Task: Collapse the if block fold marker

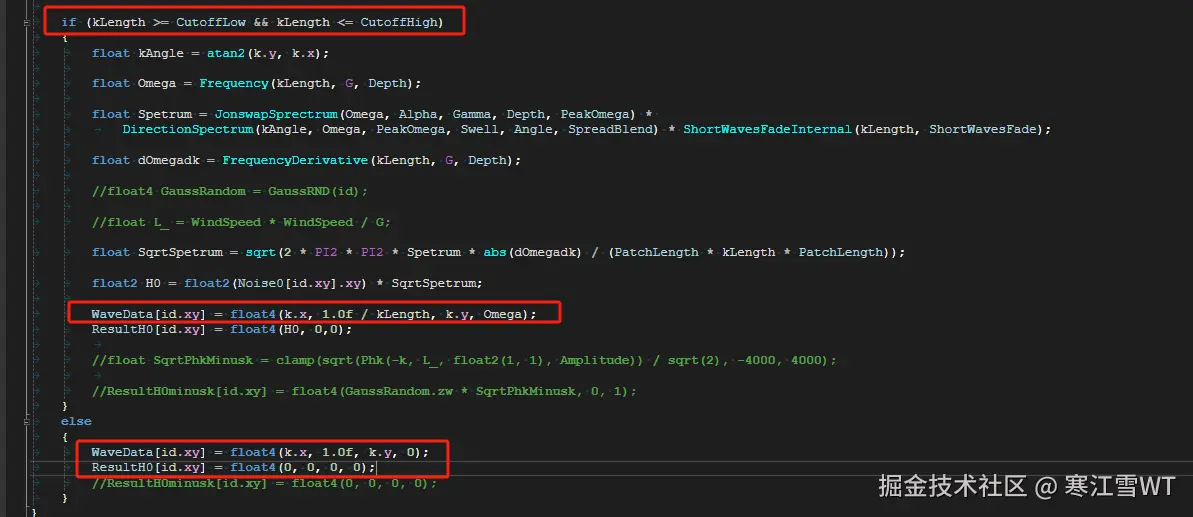Action: [x=26, y=21]
